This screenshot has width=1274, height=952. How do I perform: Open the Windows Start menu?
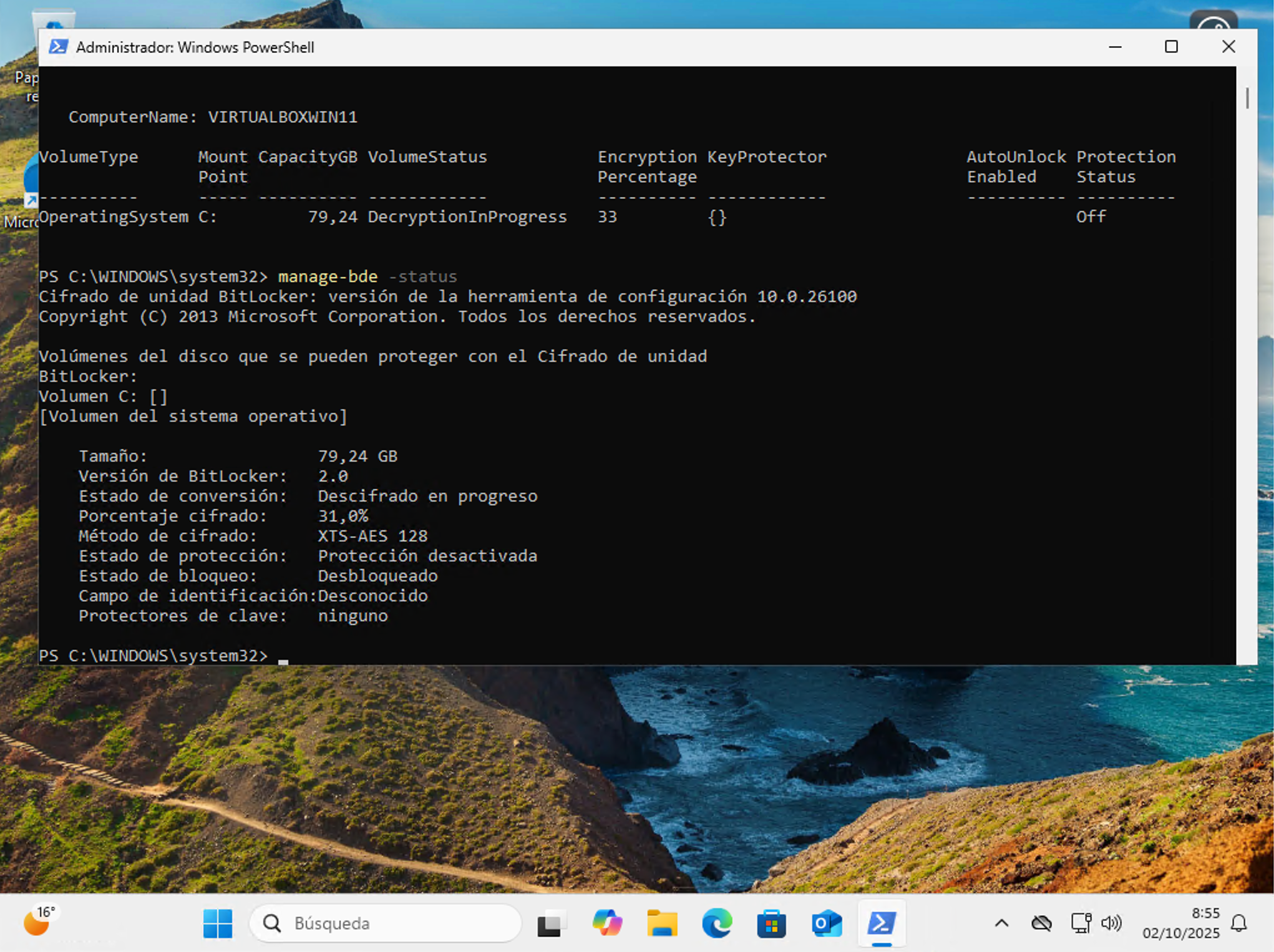point(218,923)
